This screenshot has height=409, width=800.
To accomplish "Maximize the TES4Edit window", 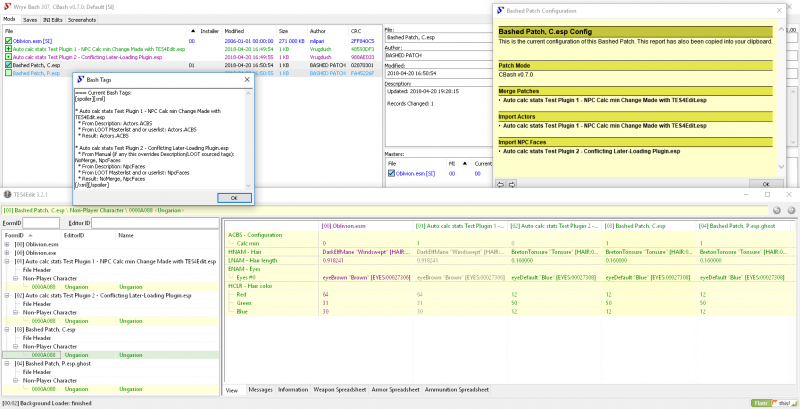I will (767, 194).
